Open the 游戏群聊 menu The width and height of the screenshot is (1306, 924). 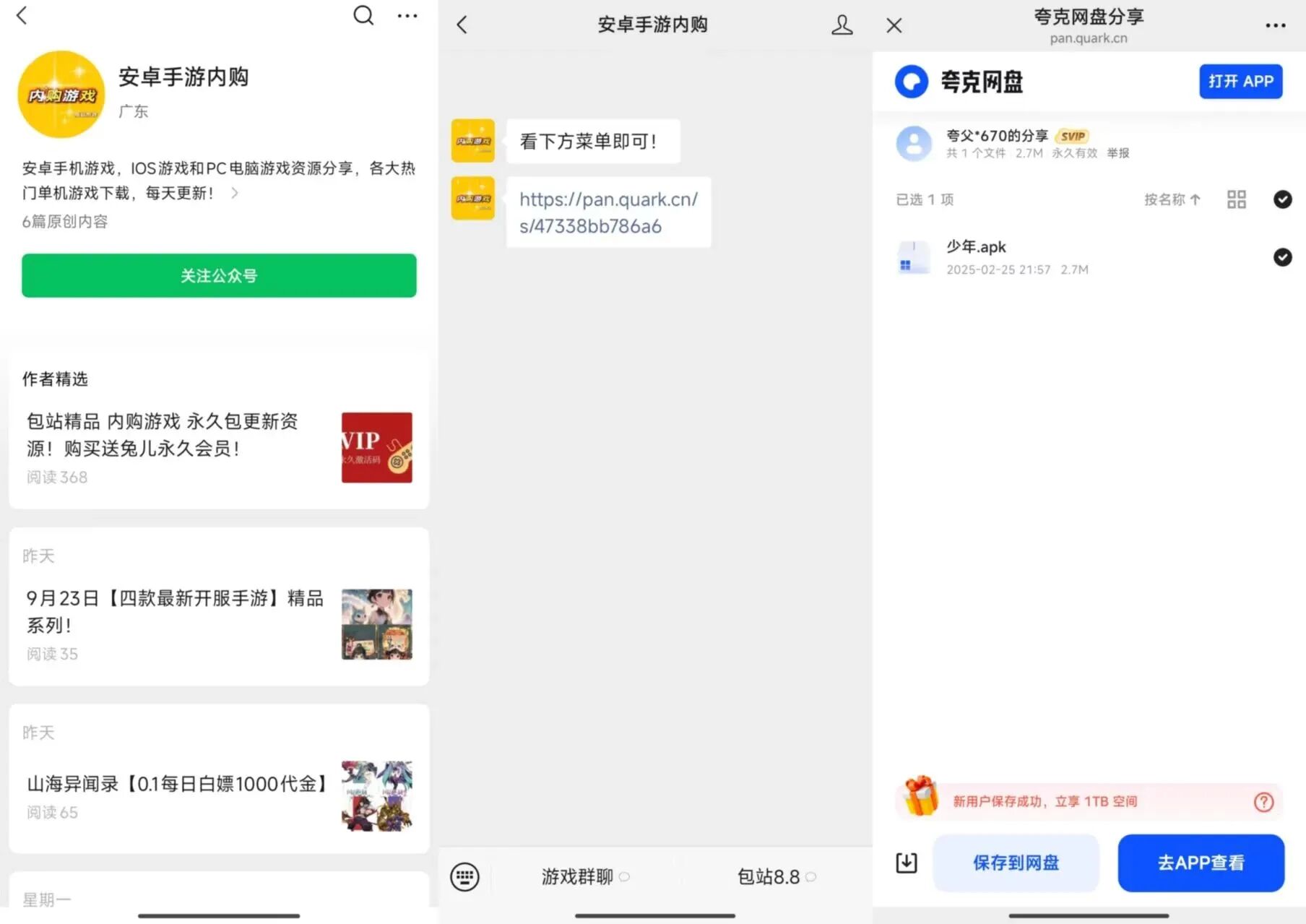coord(585,876)
